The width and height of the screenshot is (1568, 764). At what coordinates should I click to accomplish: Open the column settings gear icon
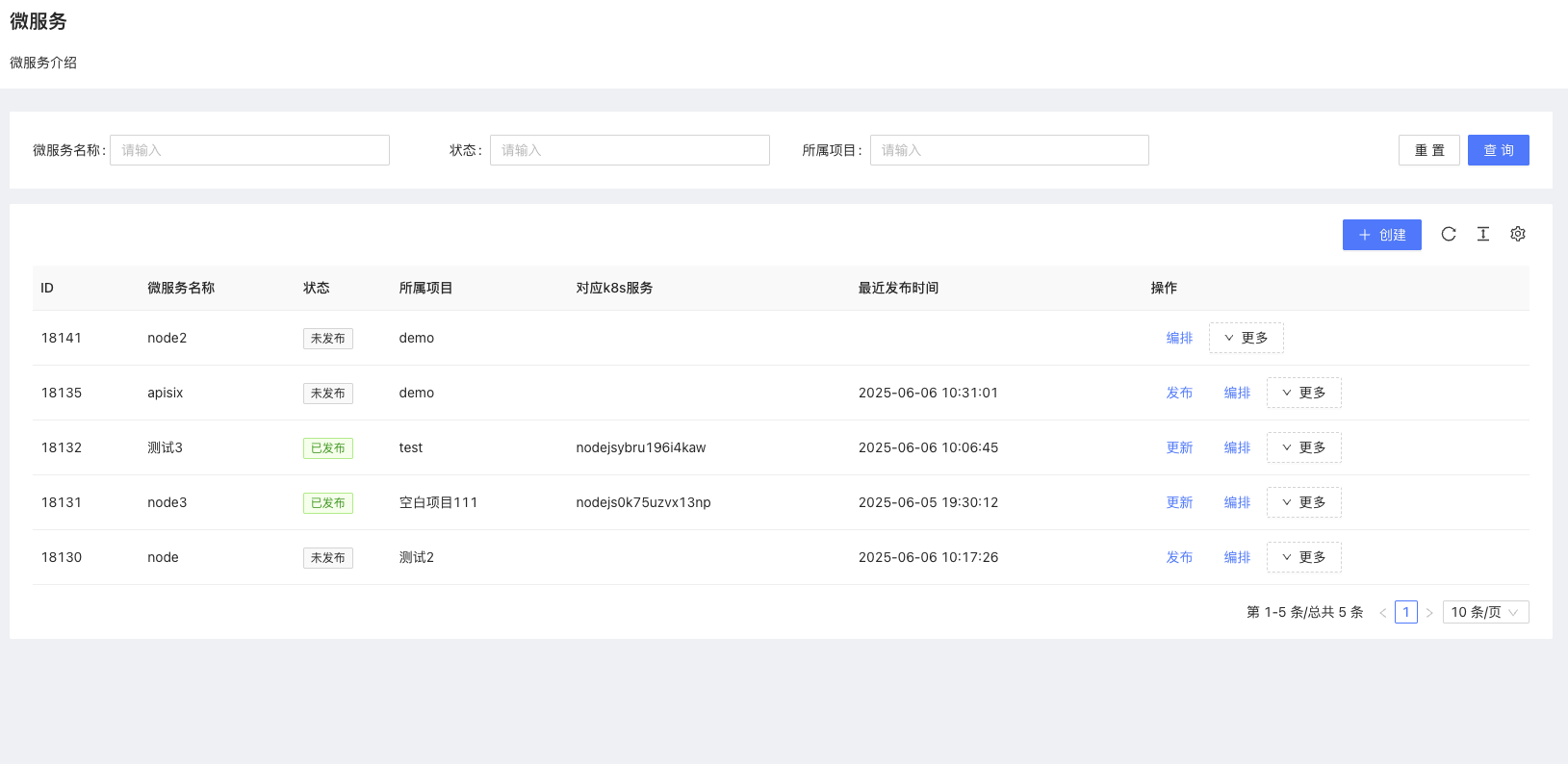point(1518,234)
